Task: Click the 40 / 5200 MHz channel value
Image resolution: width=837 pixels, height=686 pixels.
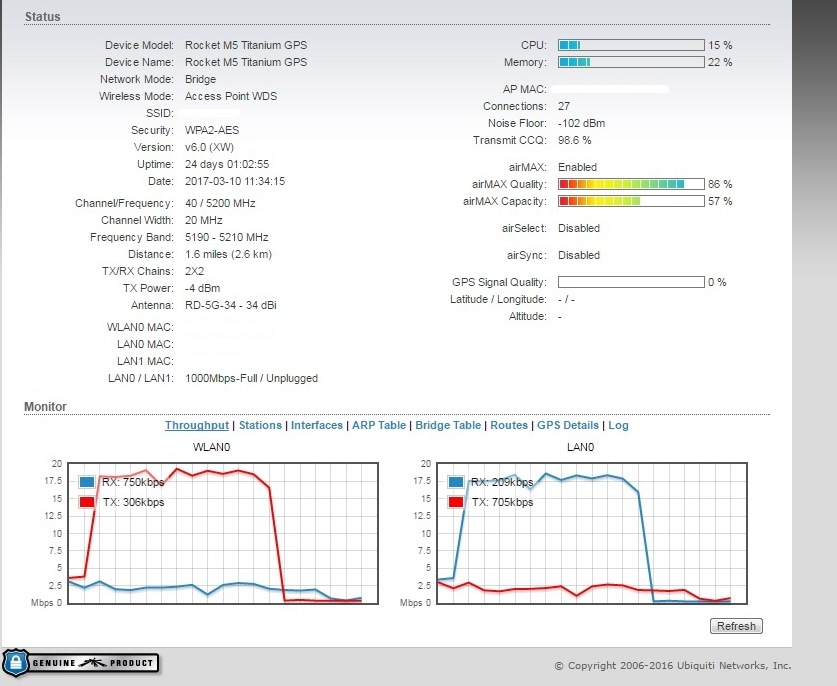Action: coord(220,203)
